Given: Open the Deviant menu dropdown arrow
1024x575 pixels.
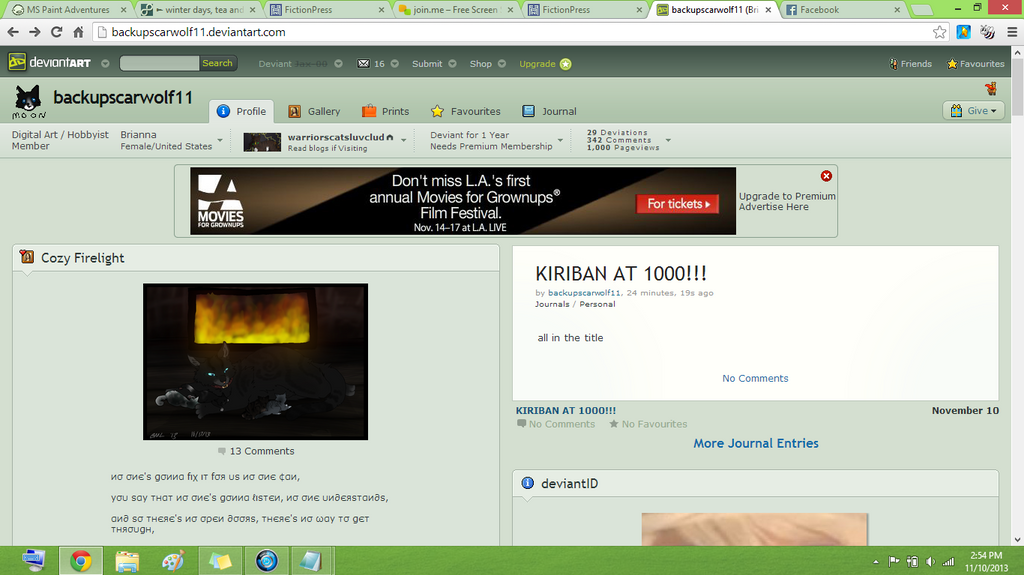Looking at the screenshot, I should [x=338, y=63].
